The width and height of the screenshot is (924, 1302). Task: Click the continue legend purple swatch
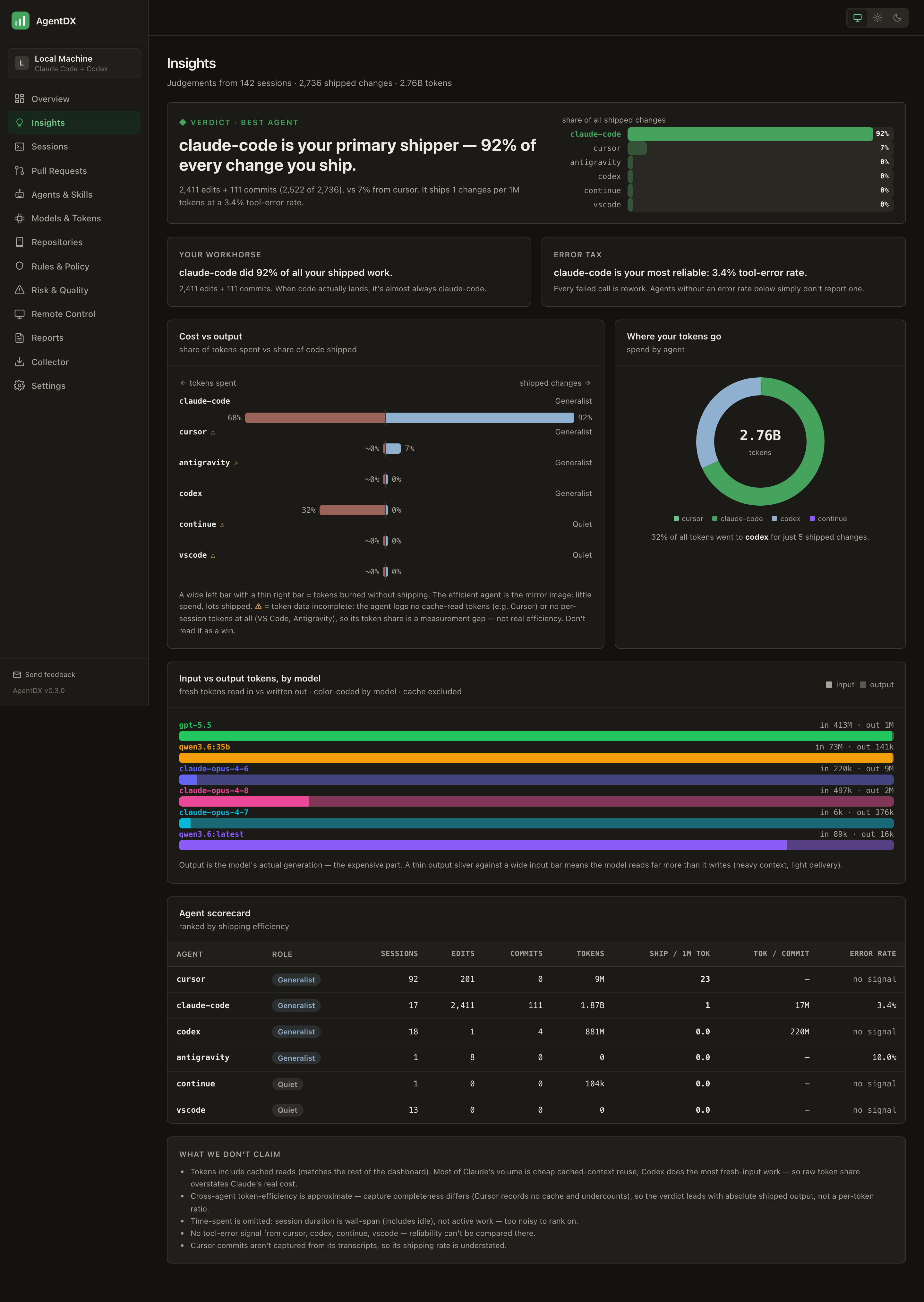pyautogui.click(x=812, y=518)
